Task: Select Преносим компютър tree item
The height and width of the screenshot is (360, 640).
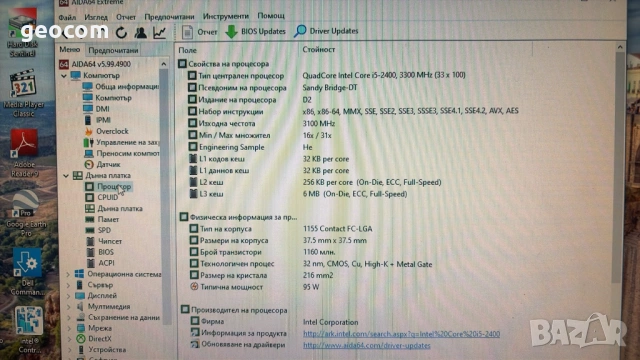Action: (x=122, y=153)
